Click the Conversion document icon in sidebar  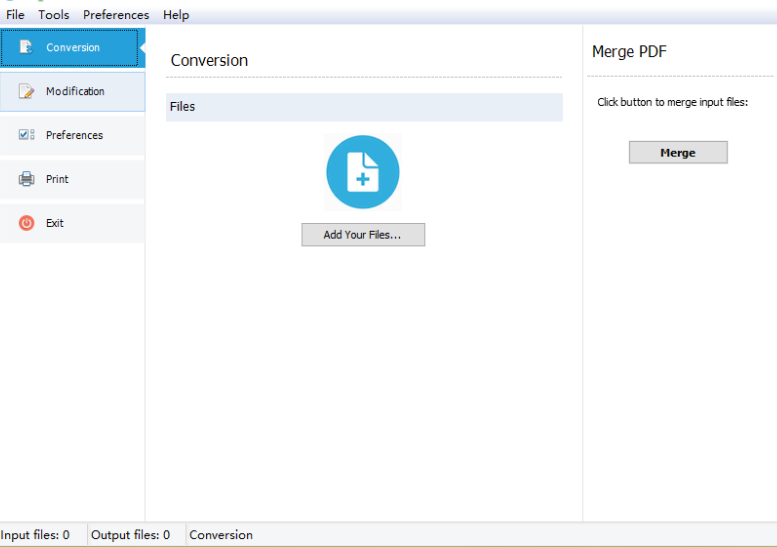27,47
